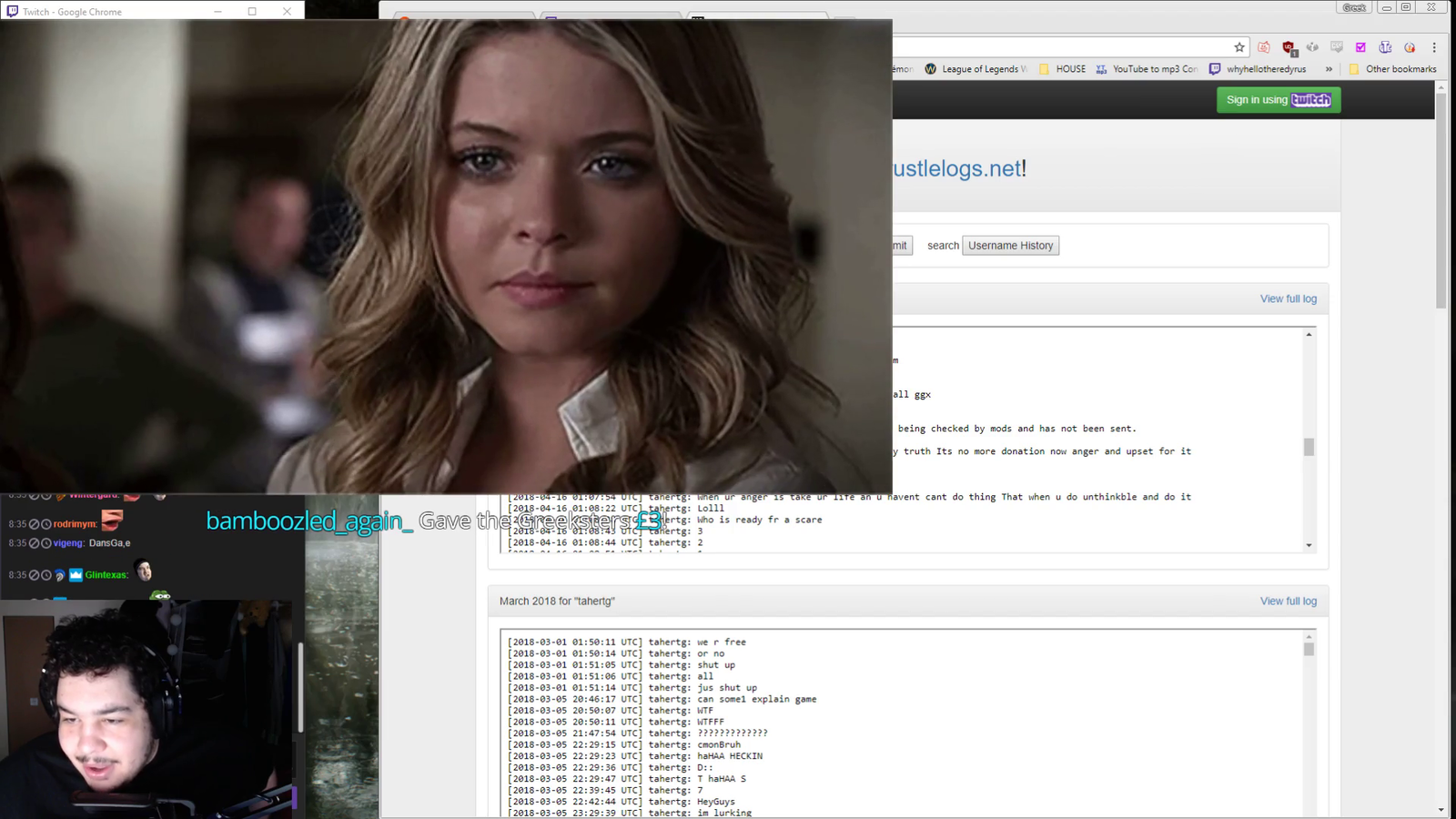Timeout user Glintexas with the clock icon
This screenshot has width=1456, height=819.
[45, 575]
